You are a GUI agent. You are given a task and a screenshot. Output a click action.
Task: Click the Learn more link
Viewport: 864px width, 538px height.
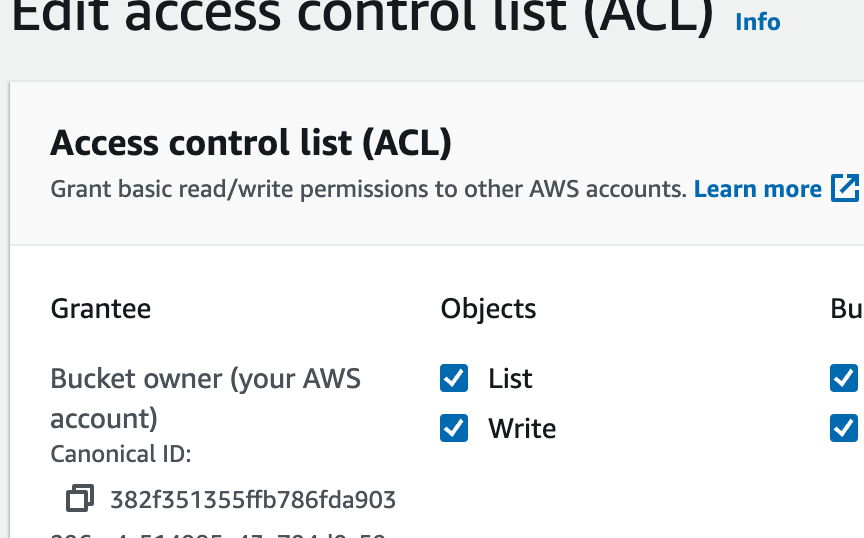[757, 189]
